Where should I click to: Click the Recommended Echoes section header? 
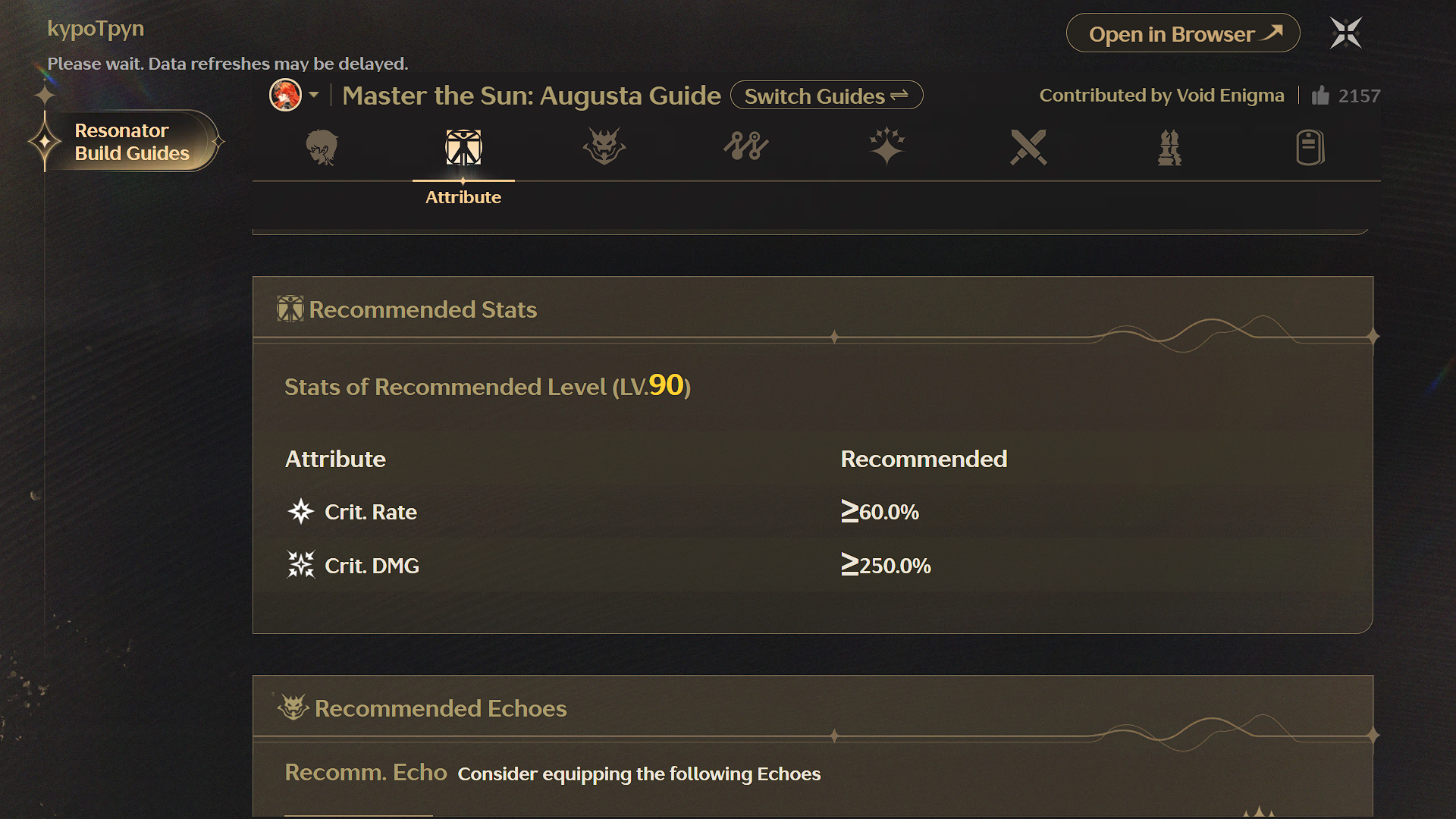[440, 708]
